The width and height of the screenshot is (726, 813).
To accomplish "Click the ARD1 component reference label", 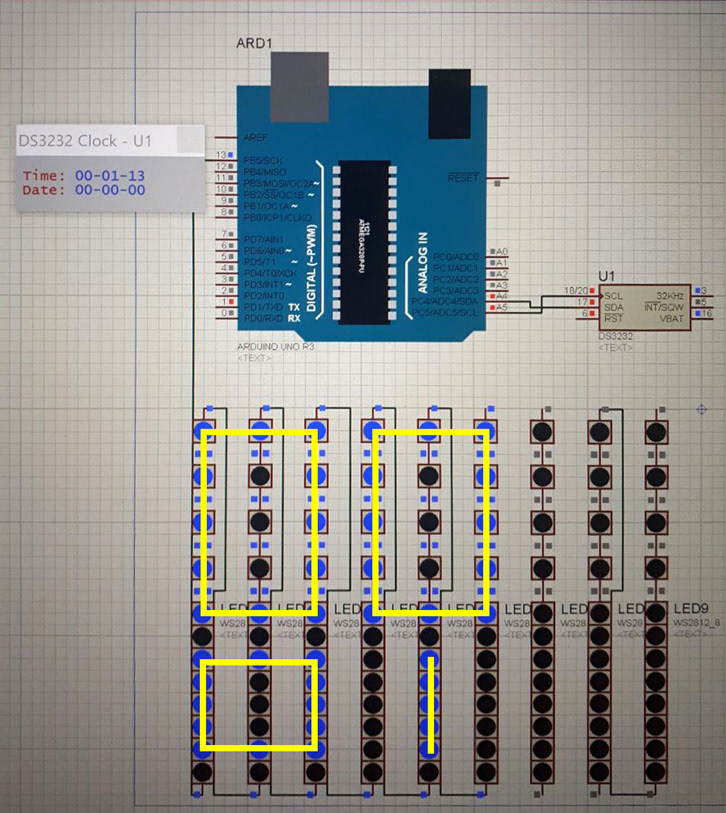I will [254, 43].
